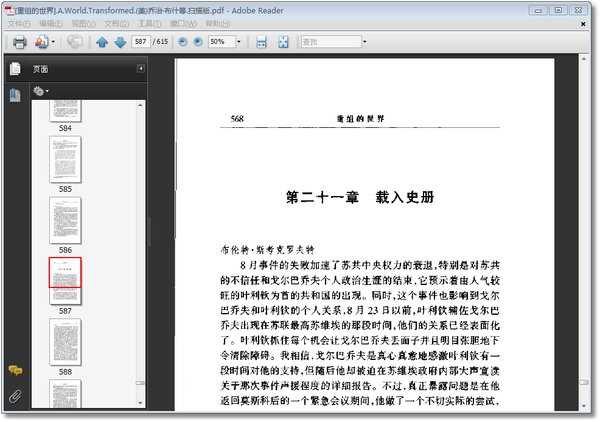This screenshot has height=422, width=600.
Task: Open the pages panel gear options menu
Action: pos(41,91)
